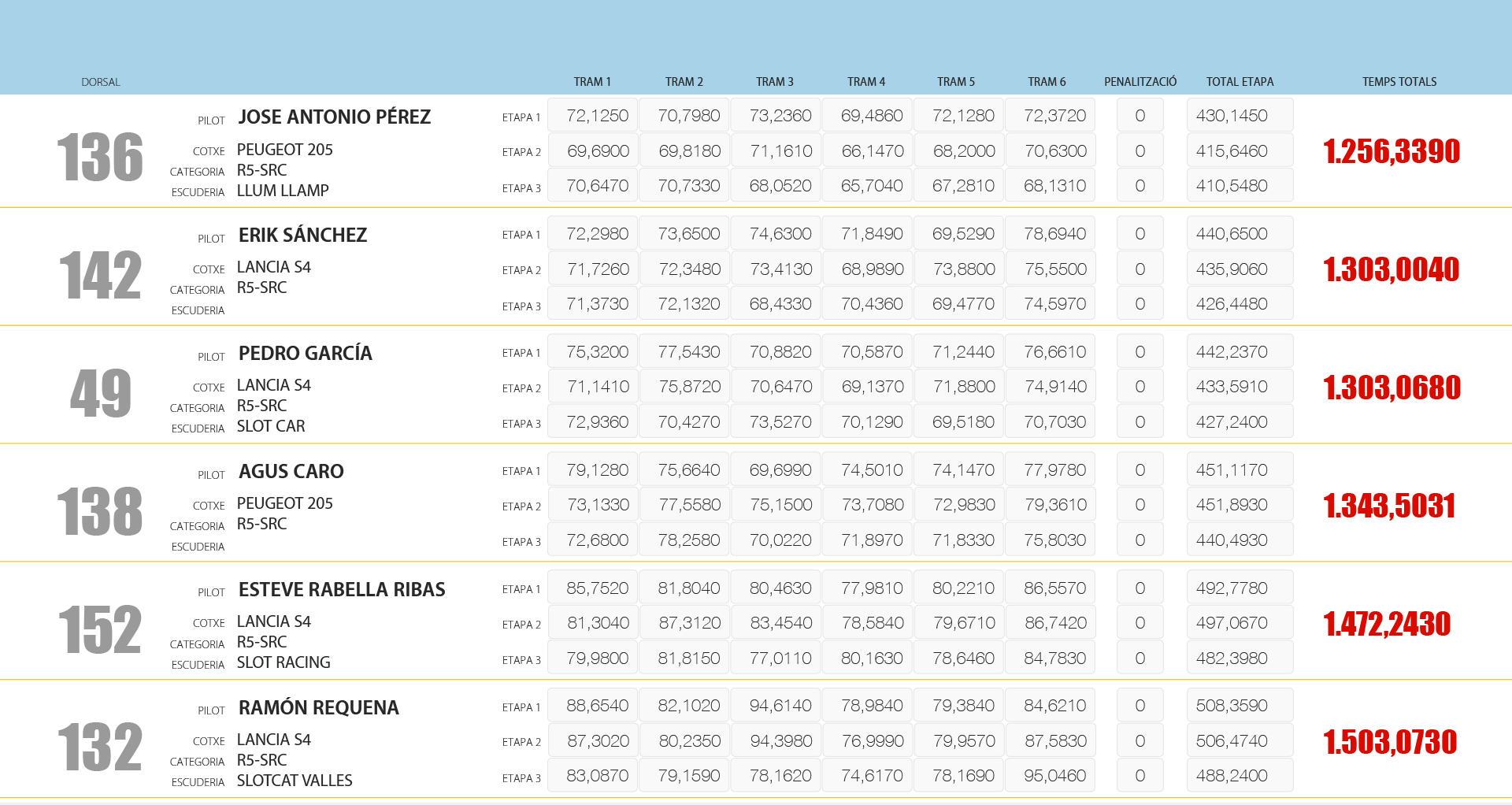The height and width of the screenshot is (805, 1512).
Task: Click Erik Sánchez's total time 1.303,0040
Action: 1391,269
